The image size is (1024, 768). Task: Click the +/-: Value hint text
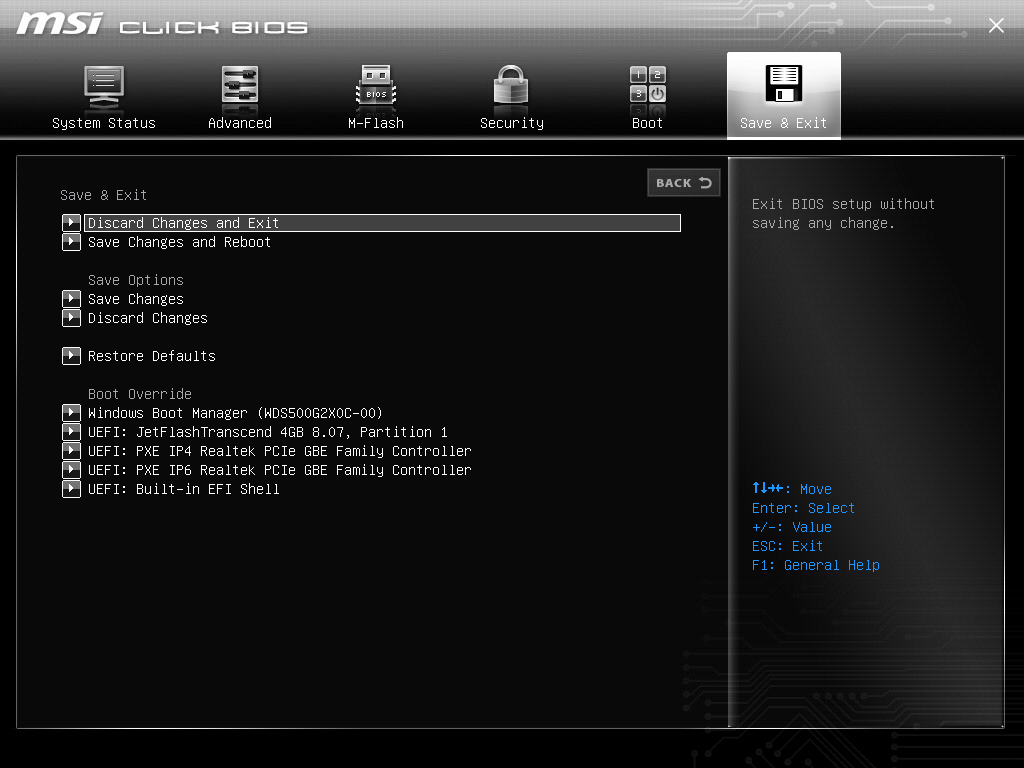click(792, 527)
